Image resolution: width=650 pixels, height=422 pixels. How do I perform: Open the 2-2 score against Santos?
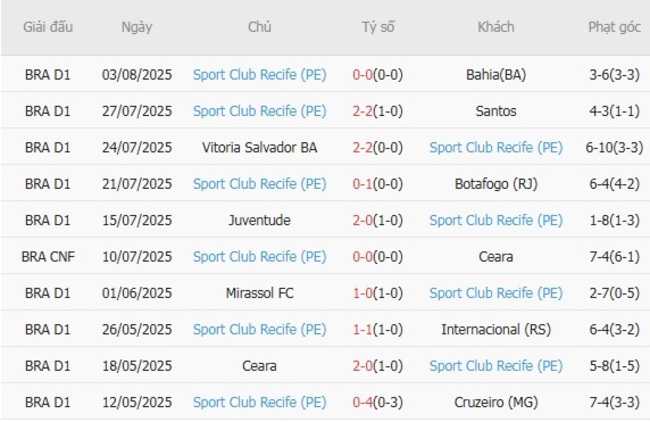click(x=378, y=110)
